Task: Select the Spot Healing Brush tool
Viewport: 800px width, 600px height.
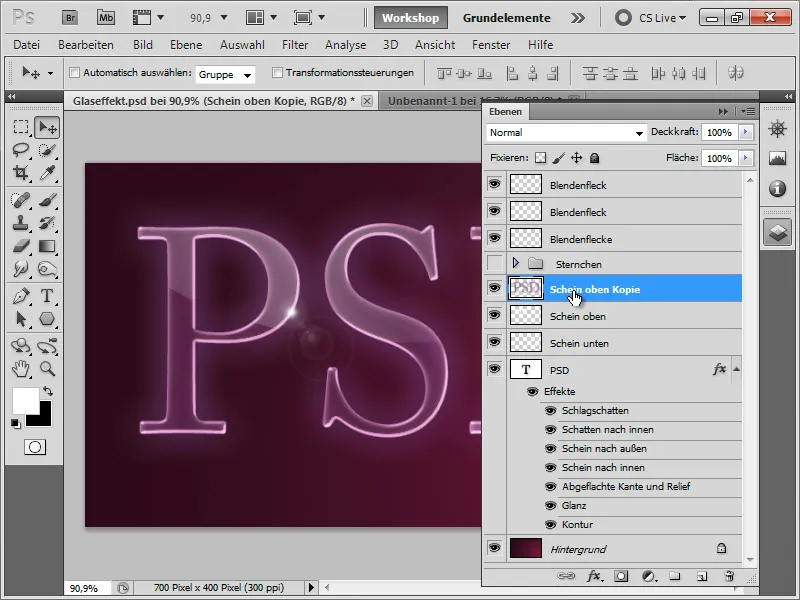Action: coord(20,200)
